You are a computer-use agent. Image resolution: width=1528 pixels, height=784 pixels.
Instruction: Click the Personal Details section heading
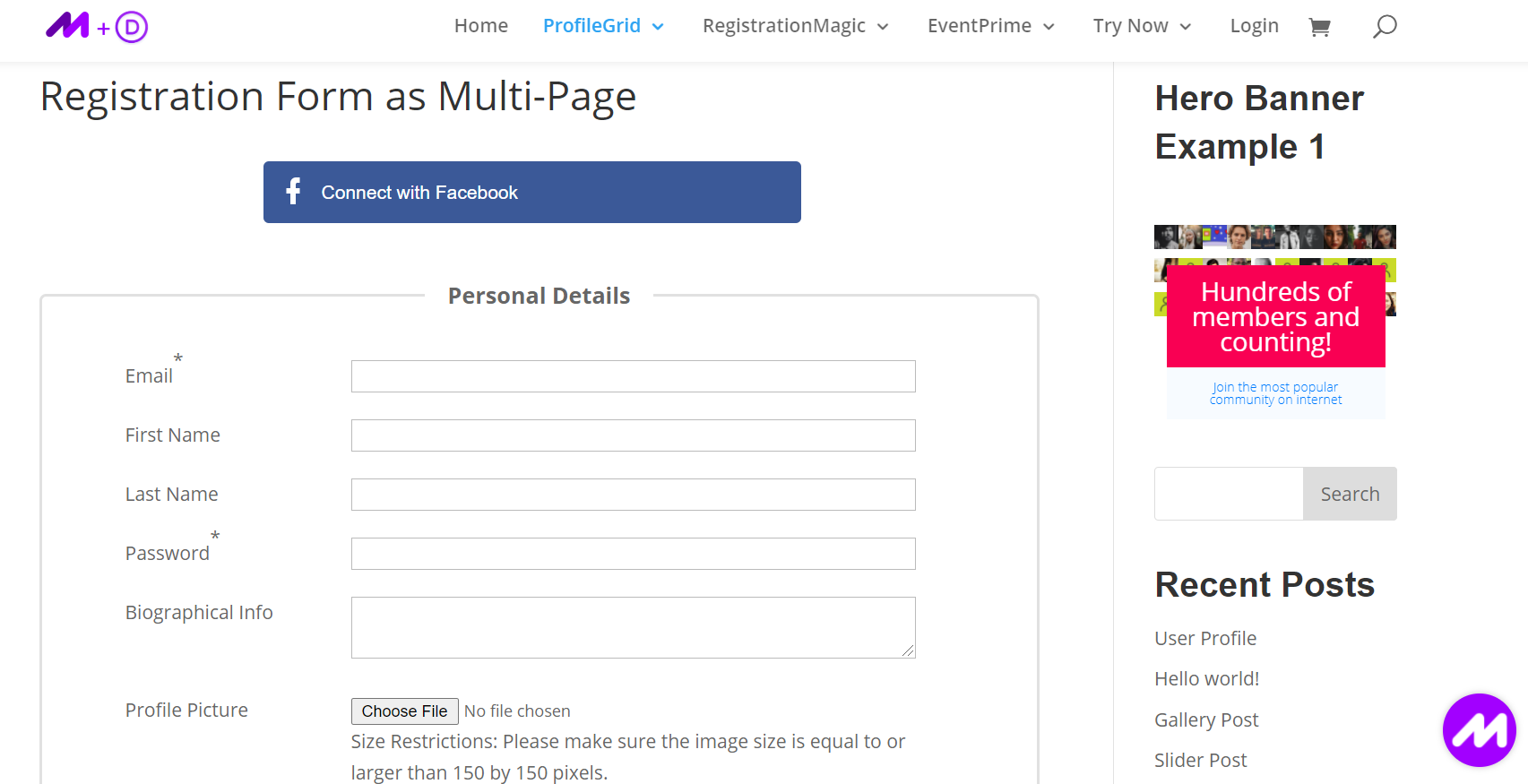[539, 296]
